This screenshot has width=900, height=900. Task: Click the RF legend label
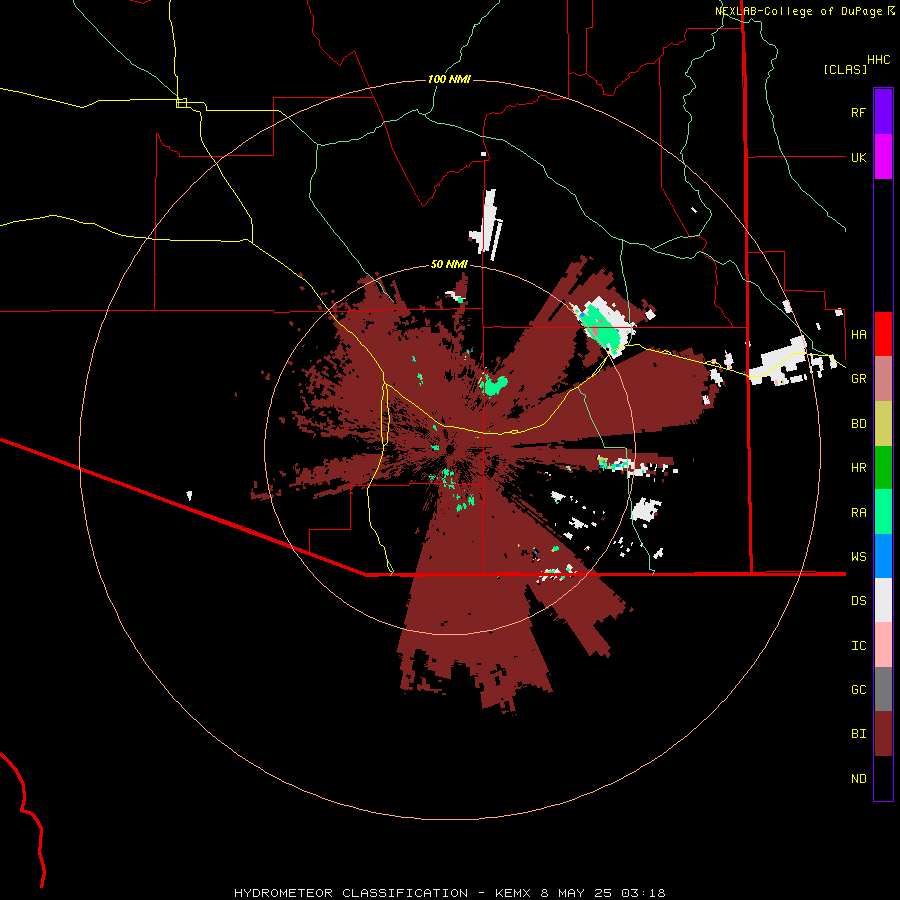pos(858,112)
